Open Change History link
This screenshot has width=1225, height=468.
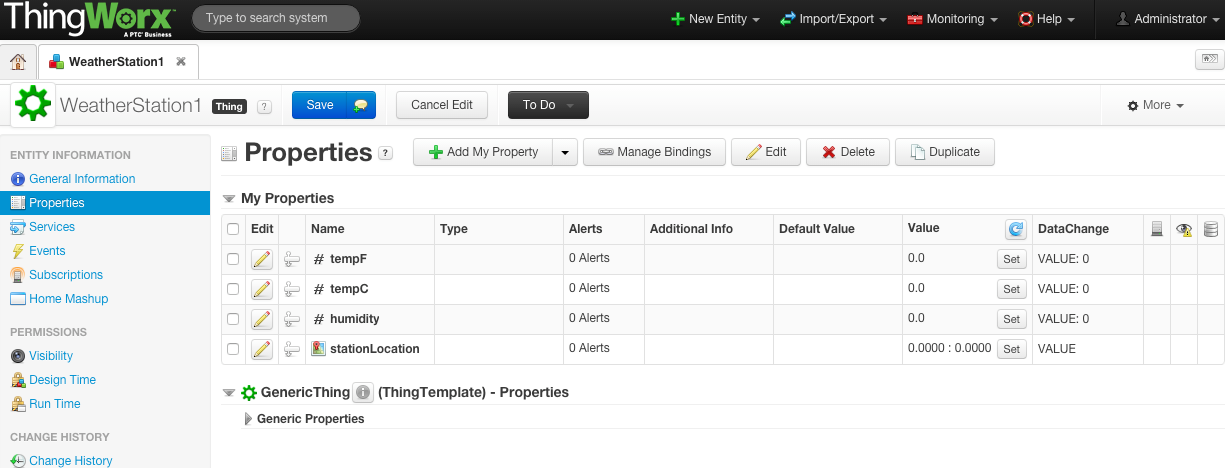(70, 461)
